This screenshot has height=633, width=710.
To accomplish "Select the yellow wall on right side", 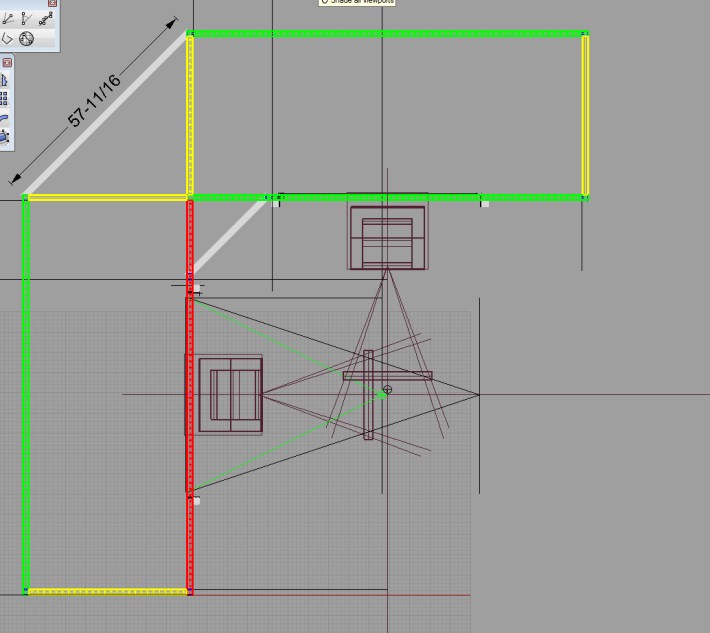I will tap(585, 115).
